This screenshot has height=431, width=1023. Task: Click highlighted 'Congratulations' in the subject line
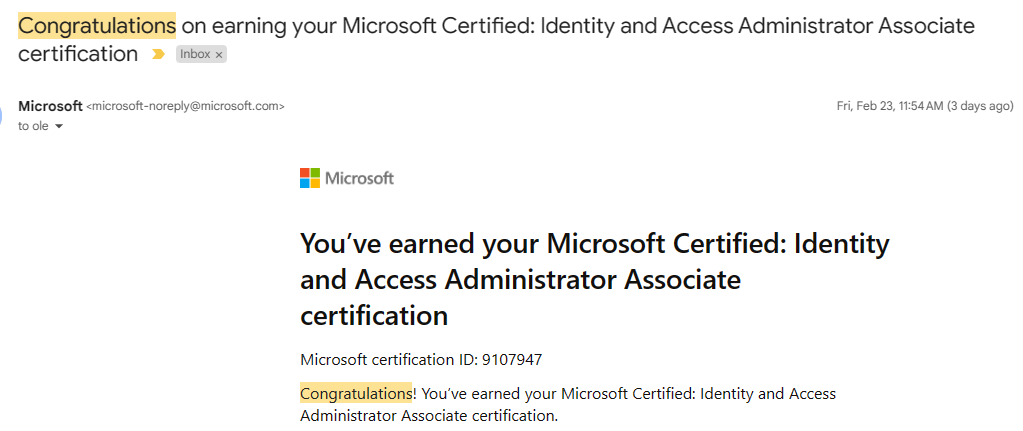point(97,26)
